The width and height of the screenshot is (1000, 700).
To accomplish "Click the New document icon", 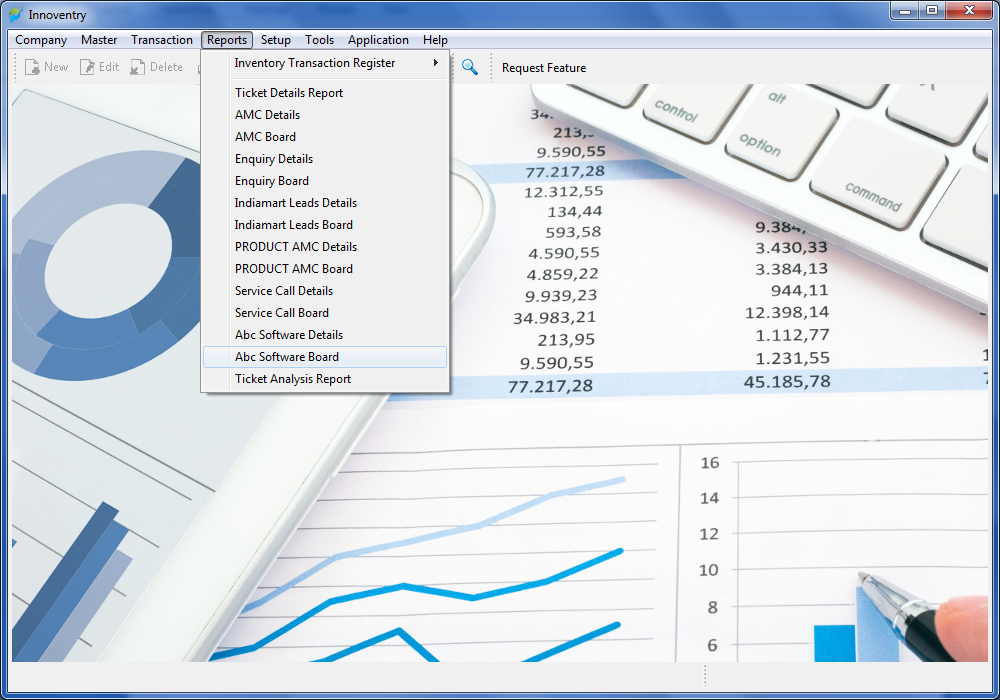I will 32,67.
